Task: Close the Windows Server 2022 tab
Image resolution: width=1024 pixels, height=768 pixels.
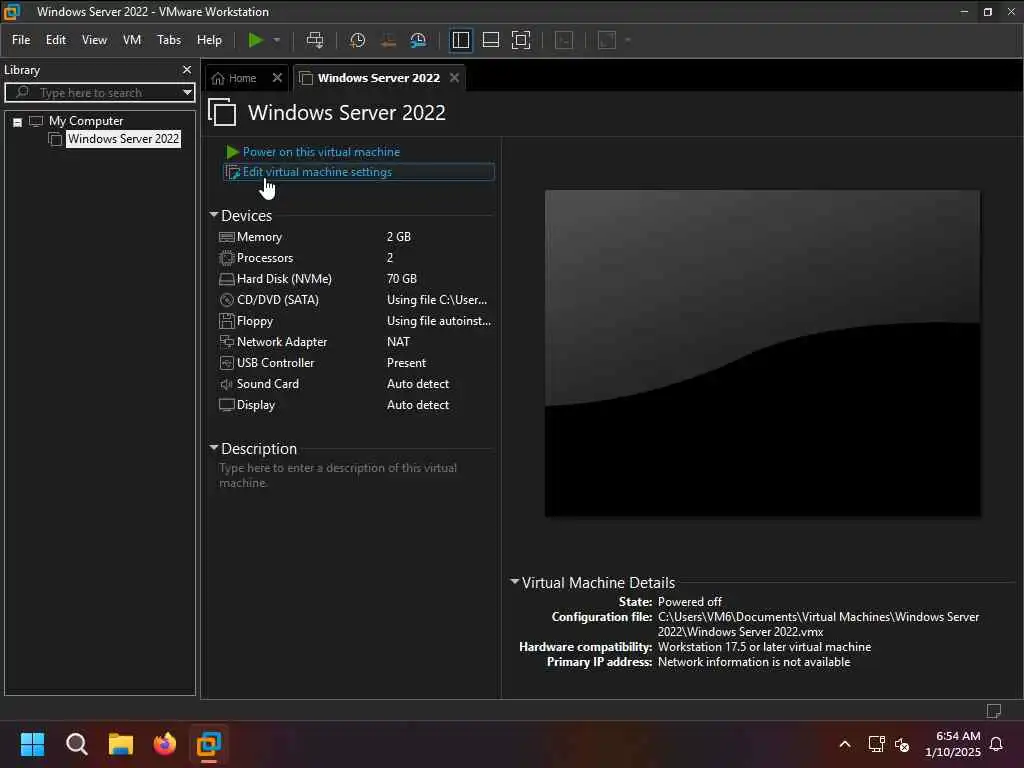Action: [455, 78]
